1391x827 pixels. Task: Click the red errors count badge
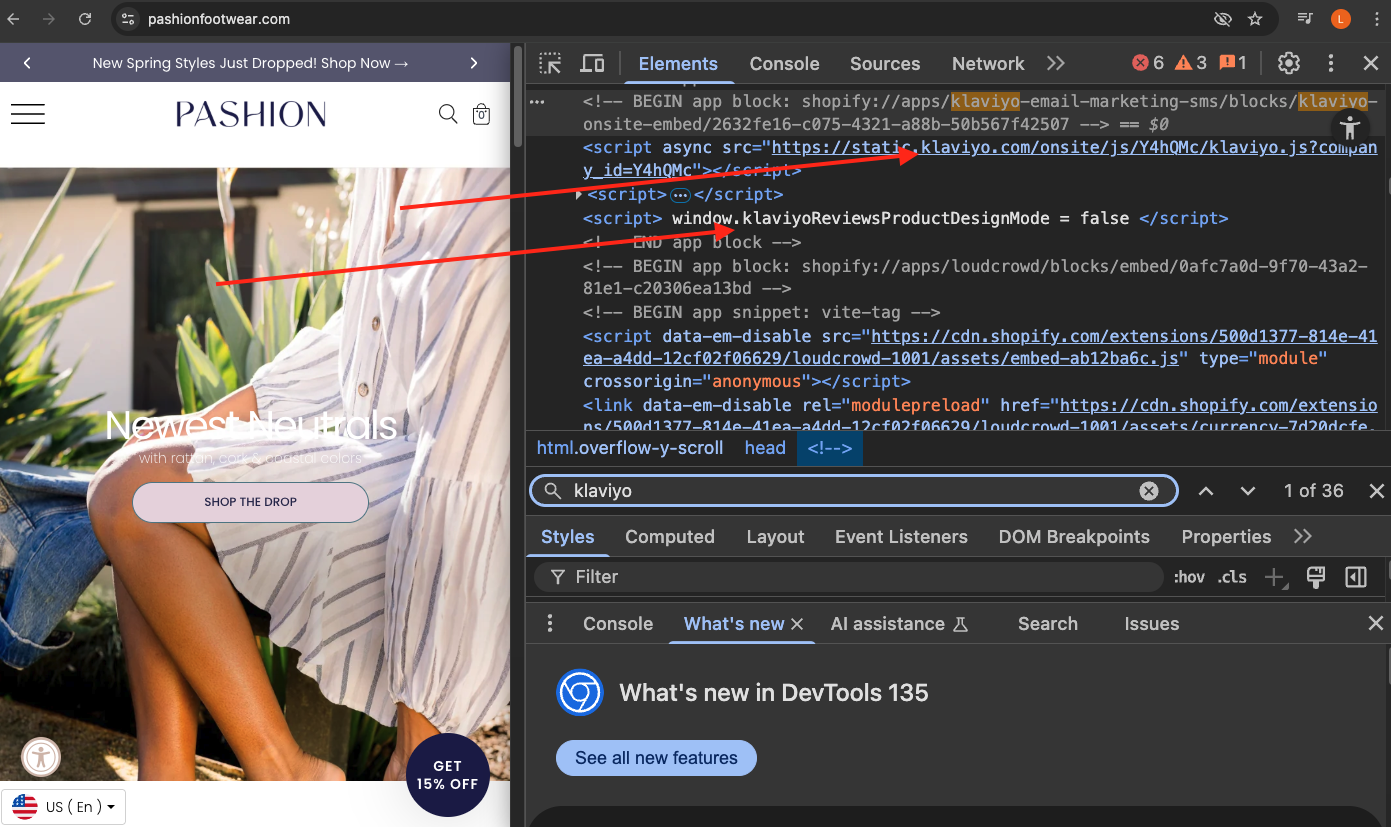[x=1148, y=63]
